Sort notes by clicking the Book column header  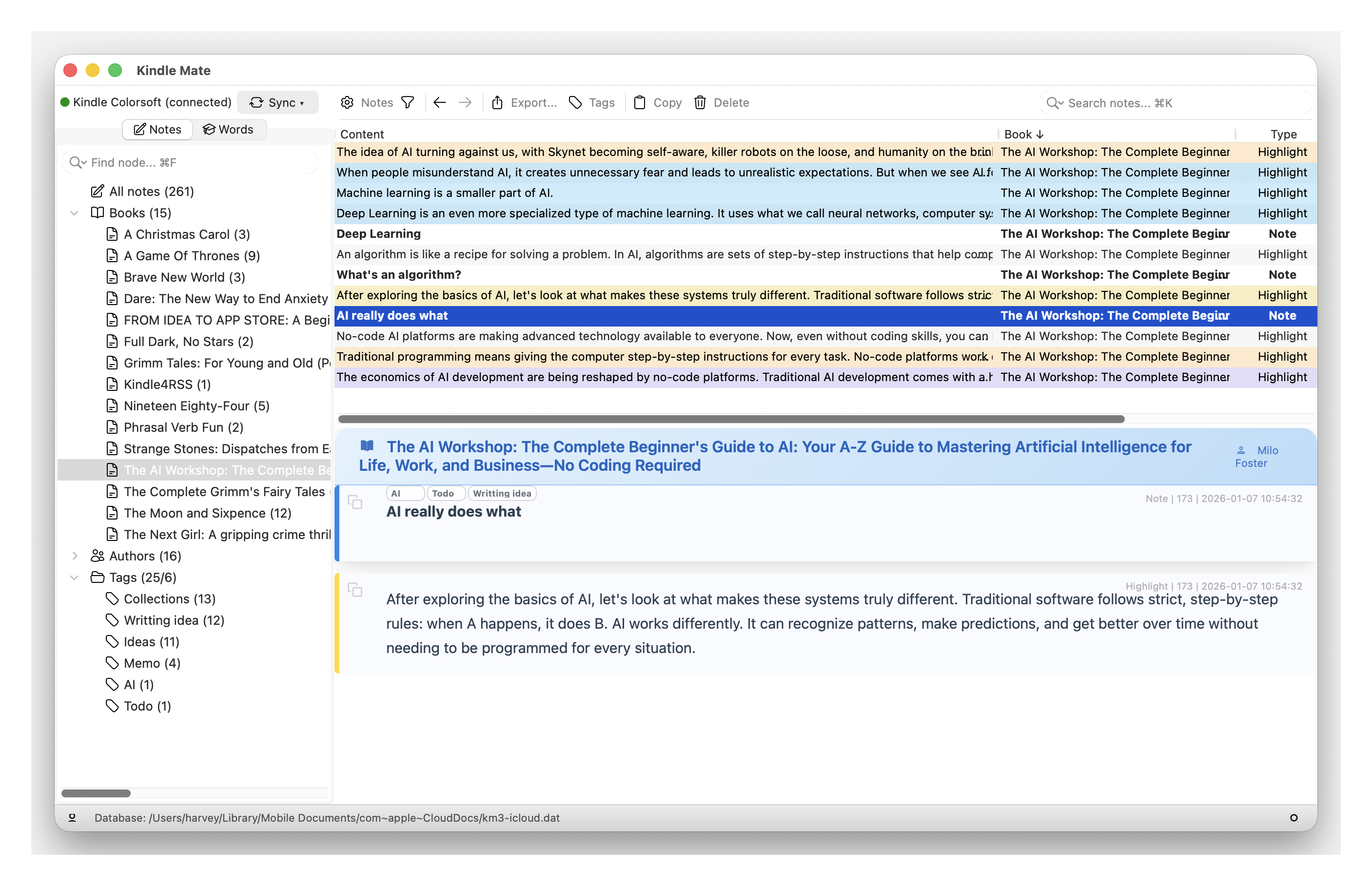tap(1024, 134)
